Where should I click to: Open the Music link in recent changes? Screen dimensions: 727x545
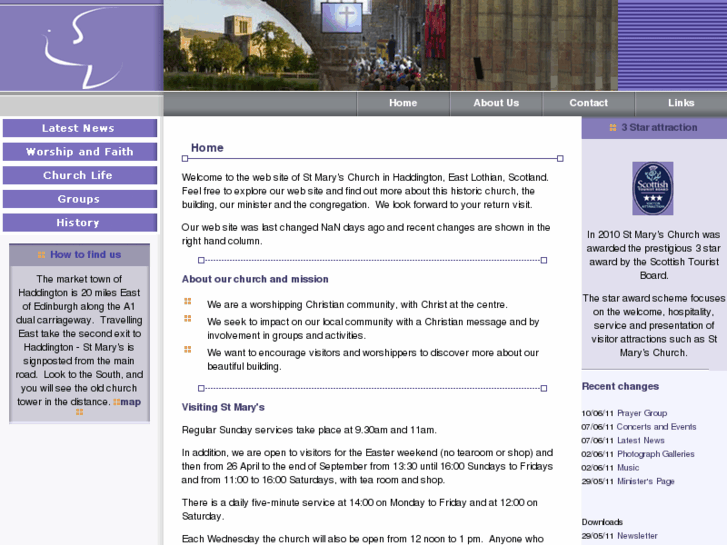point(628,468)
